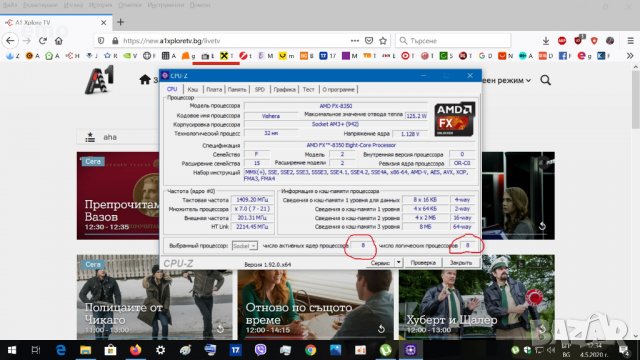The height and width of the screenshot is (360, 640).
Task: Open CPU-Z О программе tab
Action: [338, 89]
